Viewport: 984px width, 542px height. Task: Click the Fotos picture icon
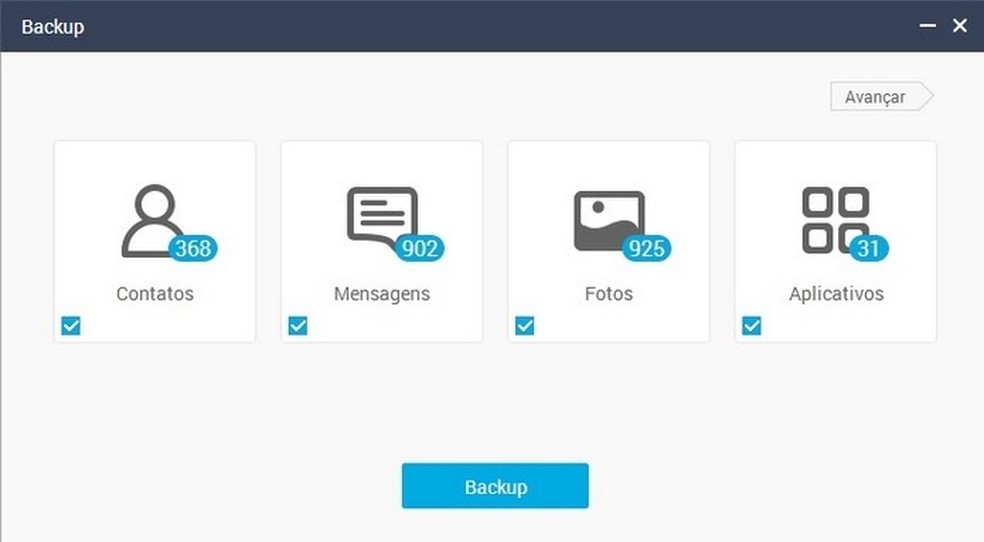(x=609, y=221)
